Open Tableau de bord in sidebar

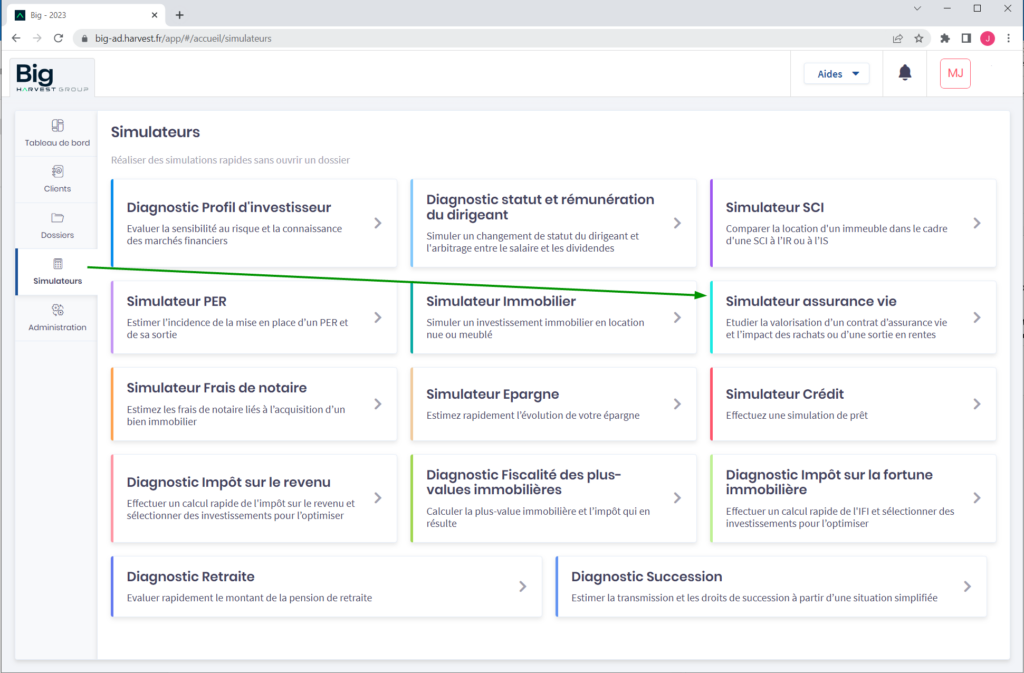pos(57,133)
